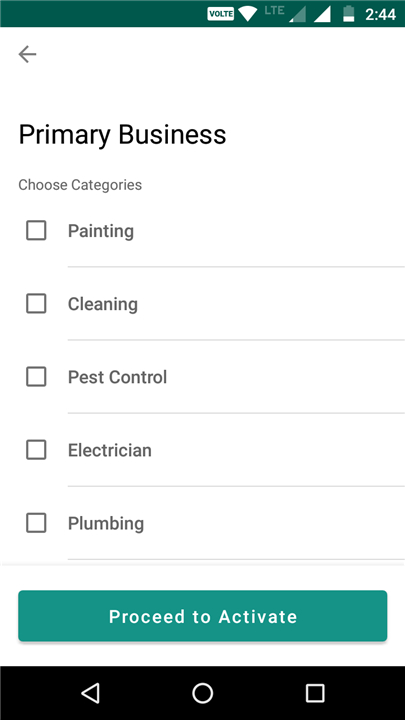Select the Plumbing checkbox
The height and width of the screenshot is (720, 405).
coord(36,523)
